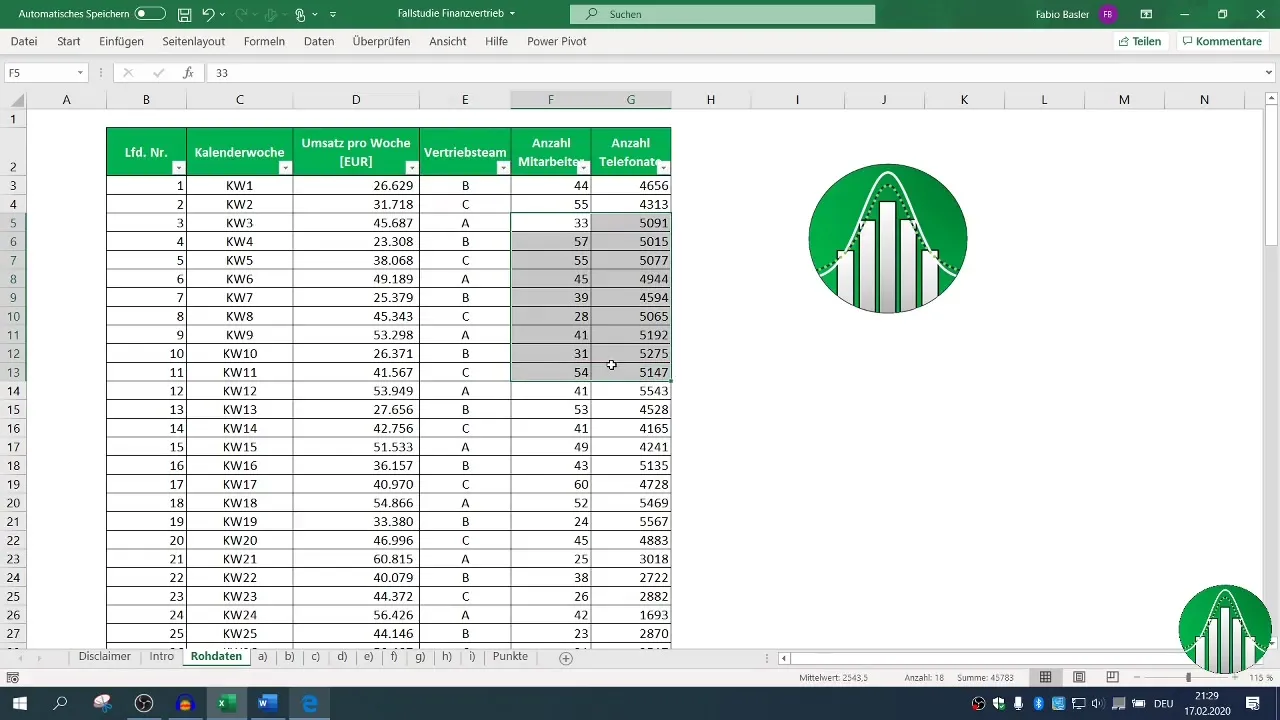1280x720 pixels.
Task: Switch to Page Break Preview icon
Action: click(x=1112, y=677)
